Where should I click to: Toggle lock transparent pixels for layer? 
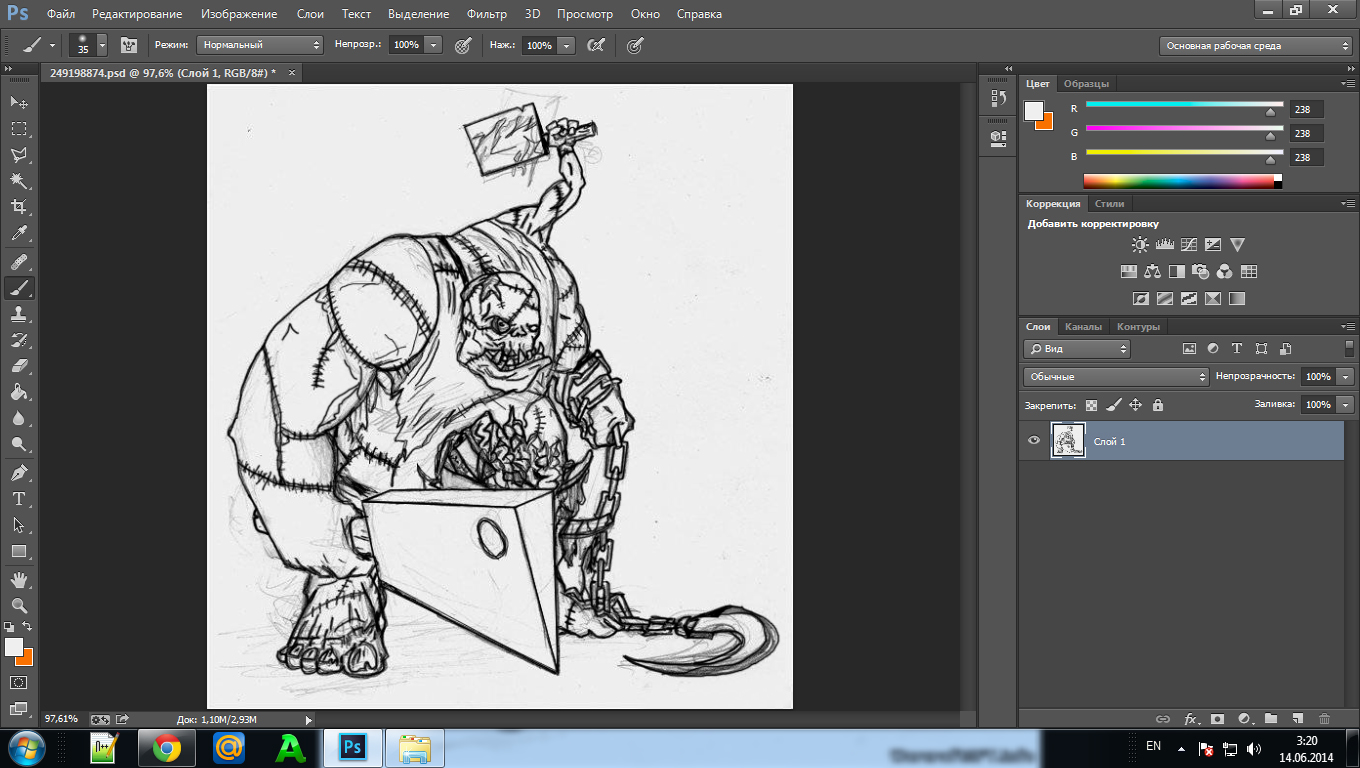(x=1091, y=405)
